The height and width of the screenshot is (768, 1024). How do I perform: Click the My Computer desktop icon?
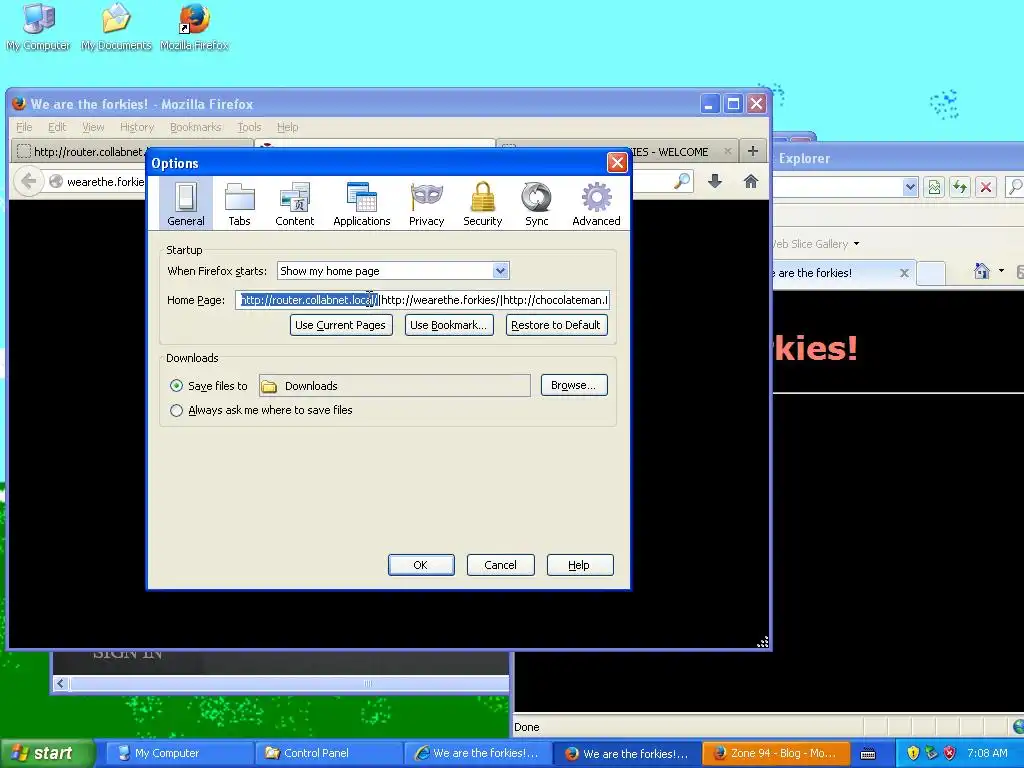(39, 27)
